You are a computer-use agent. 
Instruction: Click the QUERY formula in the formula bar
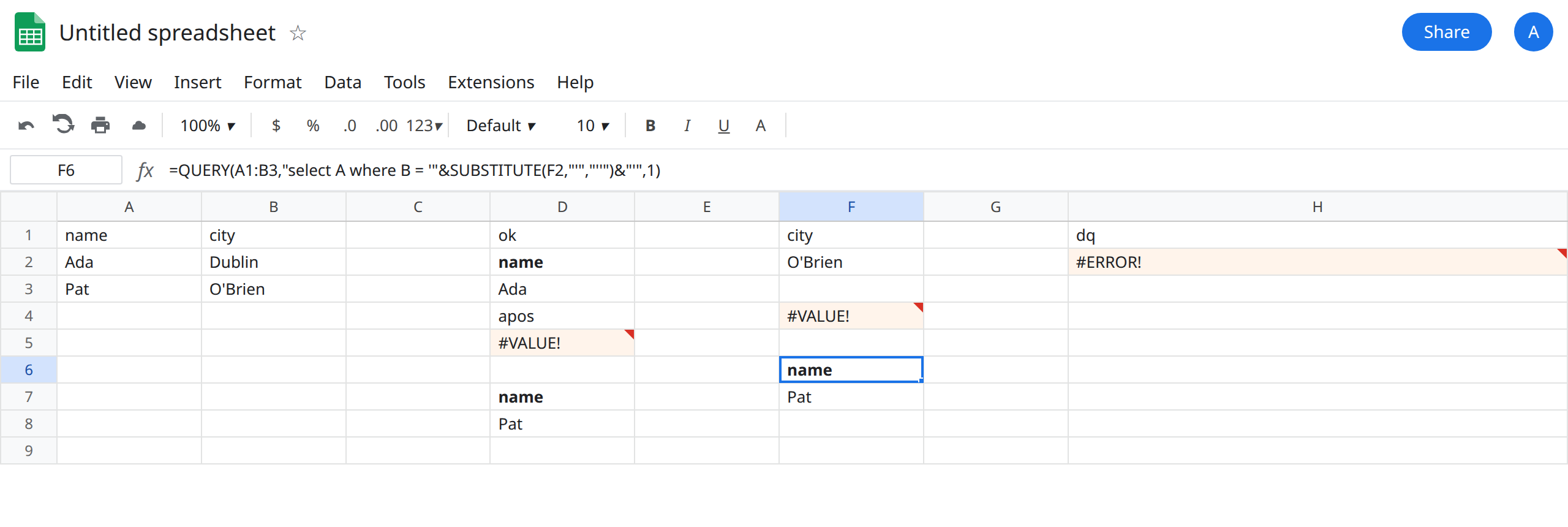pos(415,170)
